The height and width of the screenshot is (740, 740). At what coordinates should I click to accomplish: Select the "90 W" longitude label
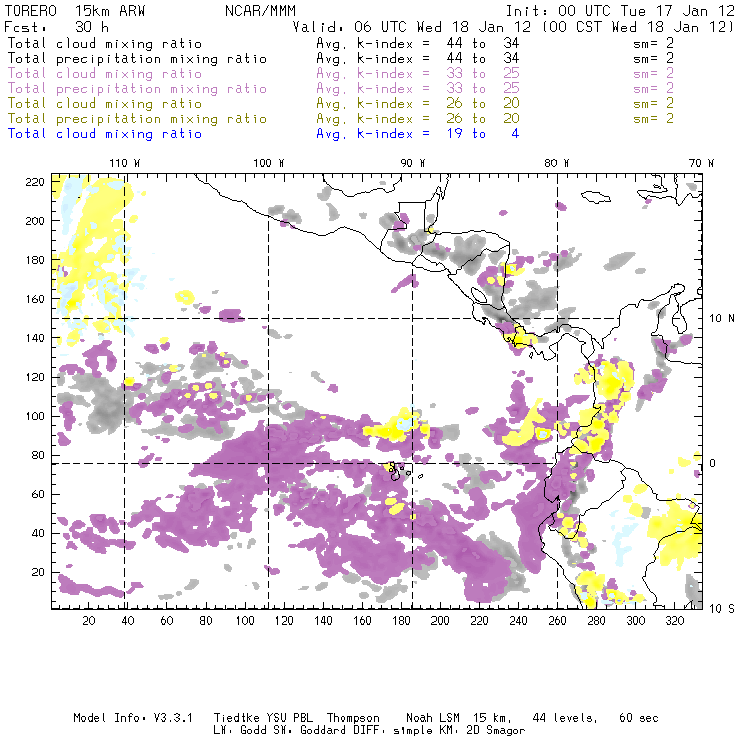coord(413,163)
